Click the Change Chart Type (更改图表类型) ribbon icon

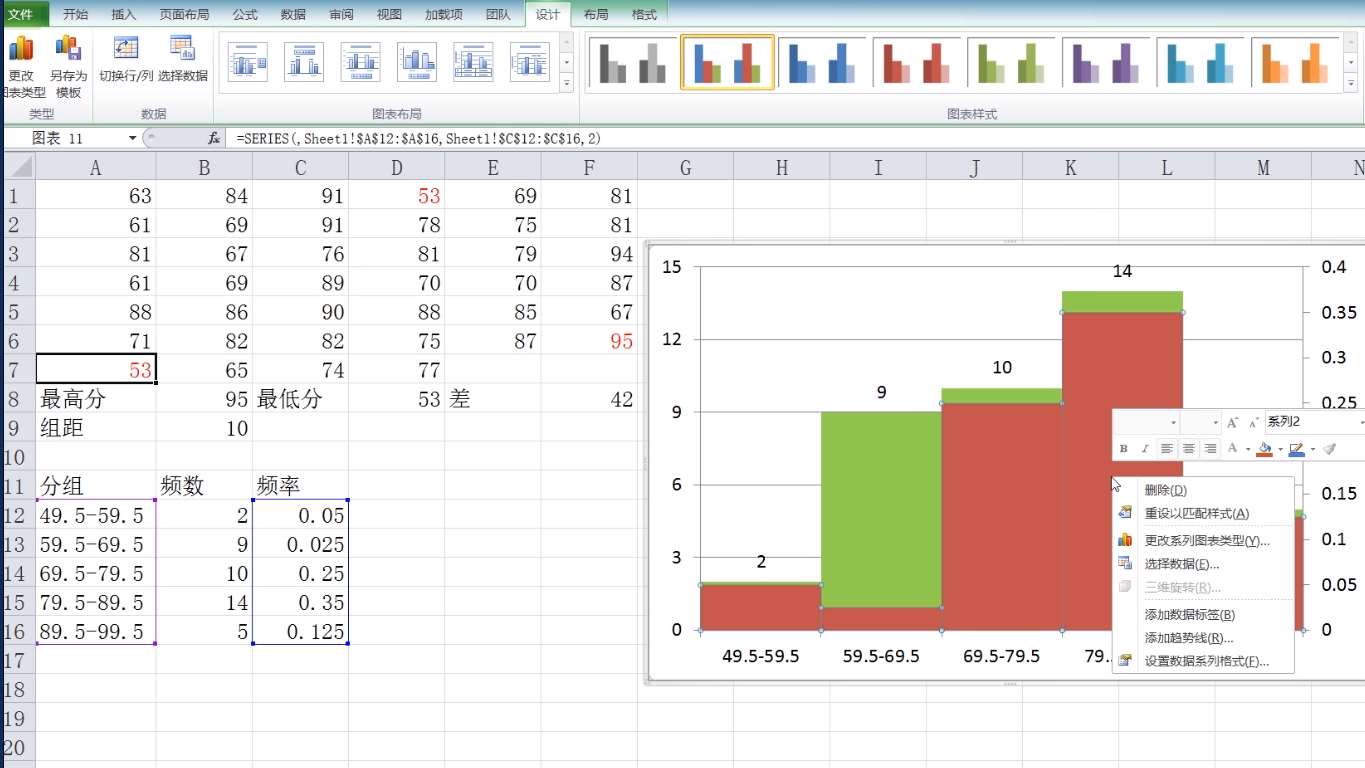tap(21, 62)
